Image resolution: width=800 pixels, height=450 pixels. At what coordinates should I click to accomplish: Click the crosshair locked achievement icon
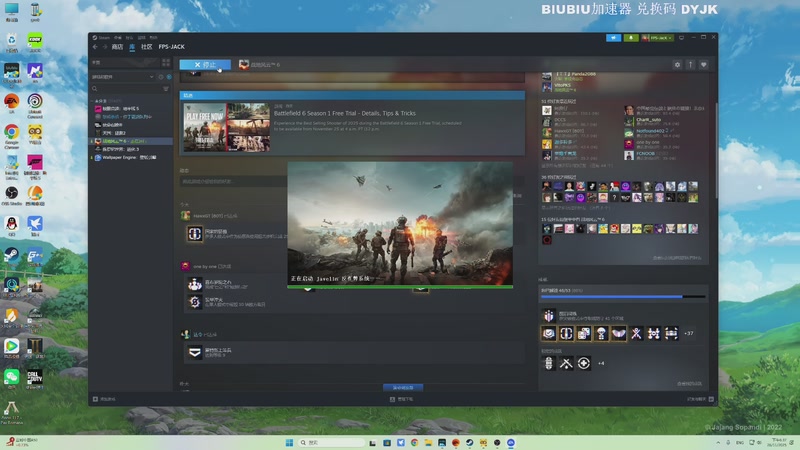coord(584,363)
